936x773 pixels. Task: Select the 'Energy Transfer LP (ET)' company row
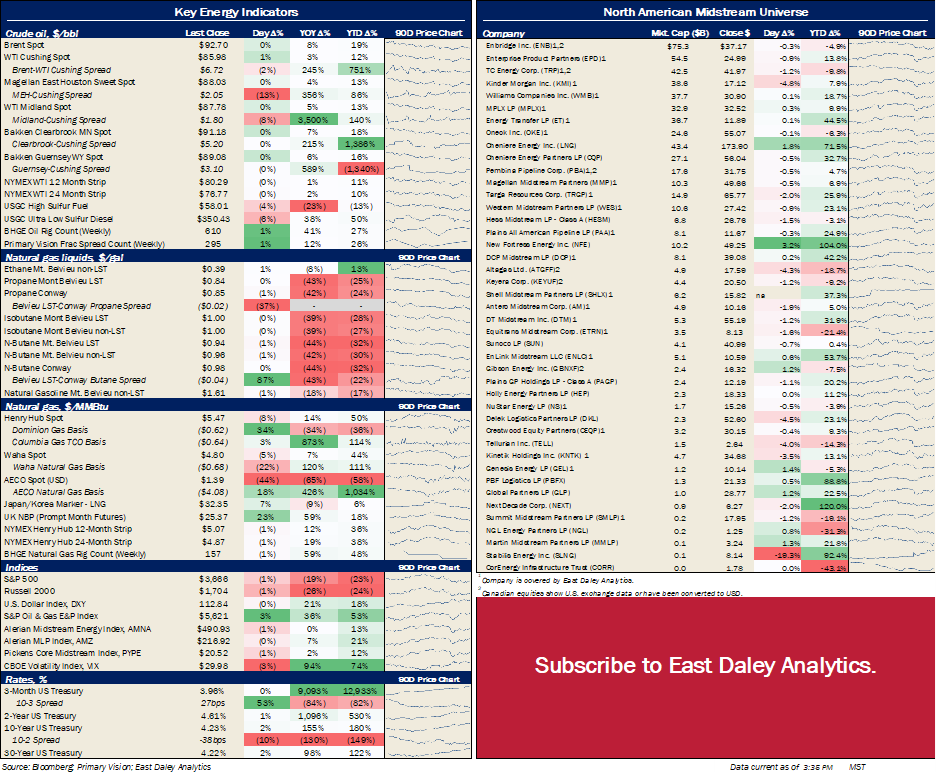[528, 121]
